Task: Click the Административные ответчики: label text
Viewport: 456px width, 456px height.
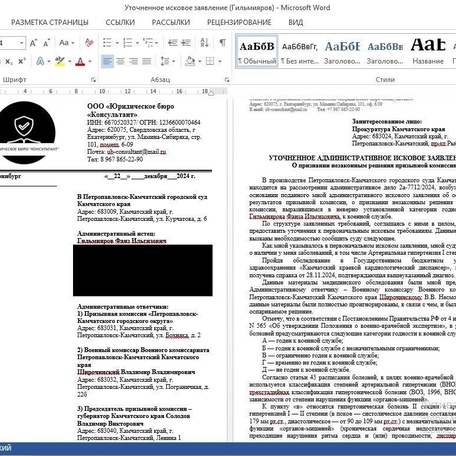Action: [x=123, y=306]
